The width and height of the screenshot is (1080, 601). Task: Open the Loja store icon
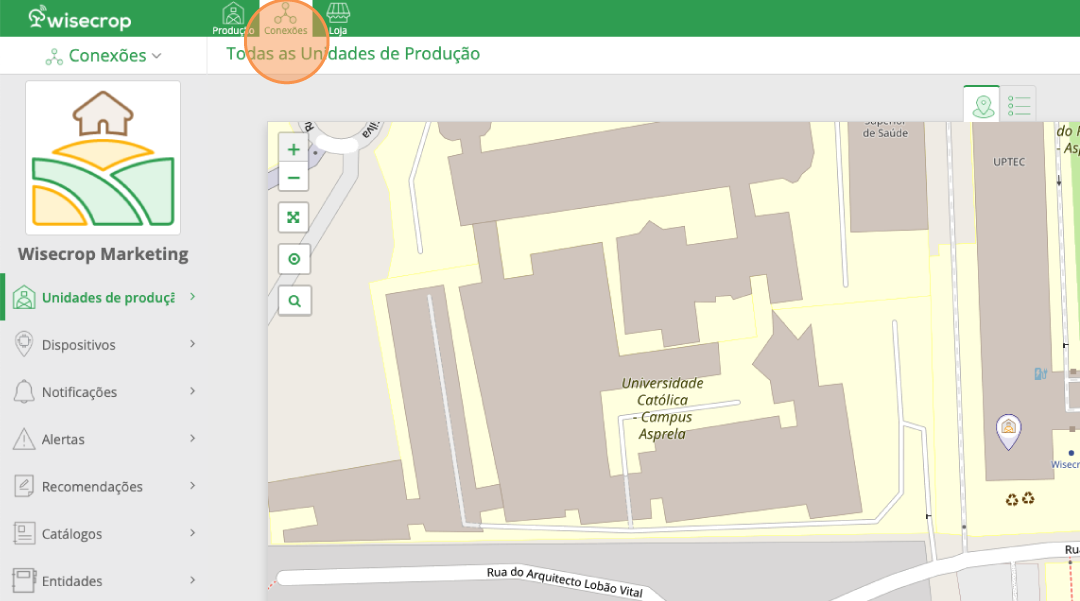[x=338, y=18]
